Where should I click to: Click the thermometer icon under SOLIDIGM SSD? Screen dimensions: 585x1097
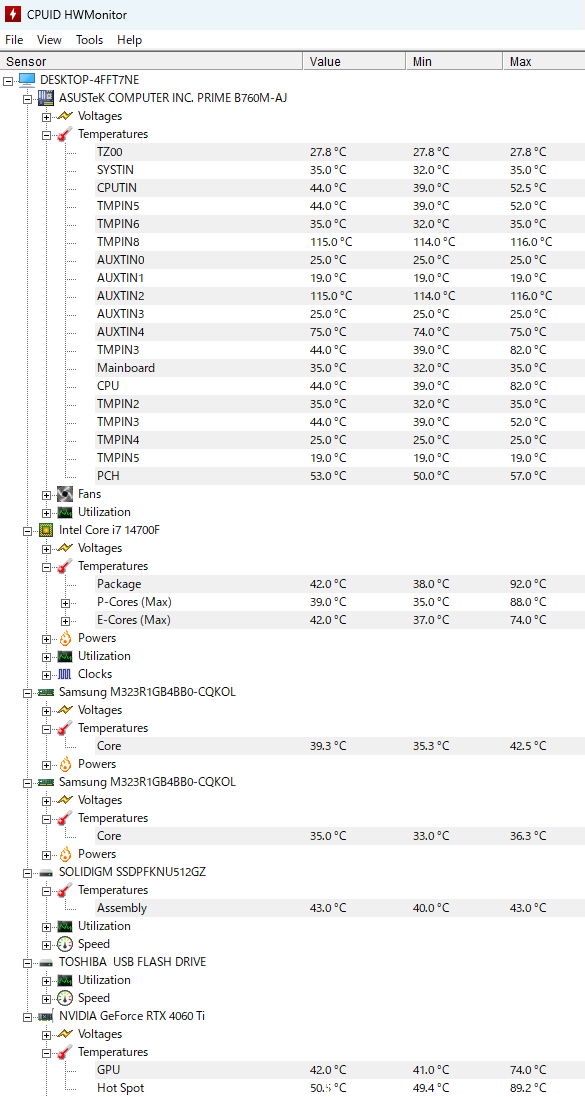[65, 890]
